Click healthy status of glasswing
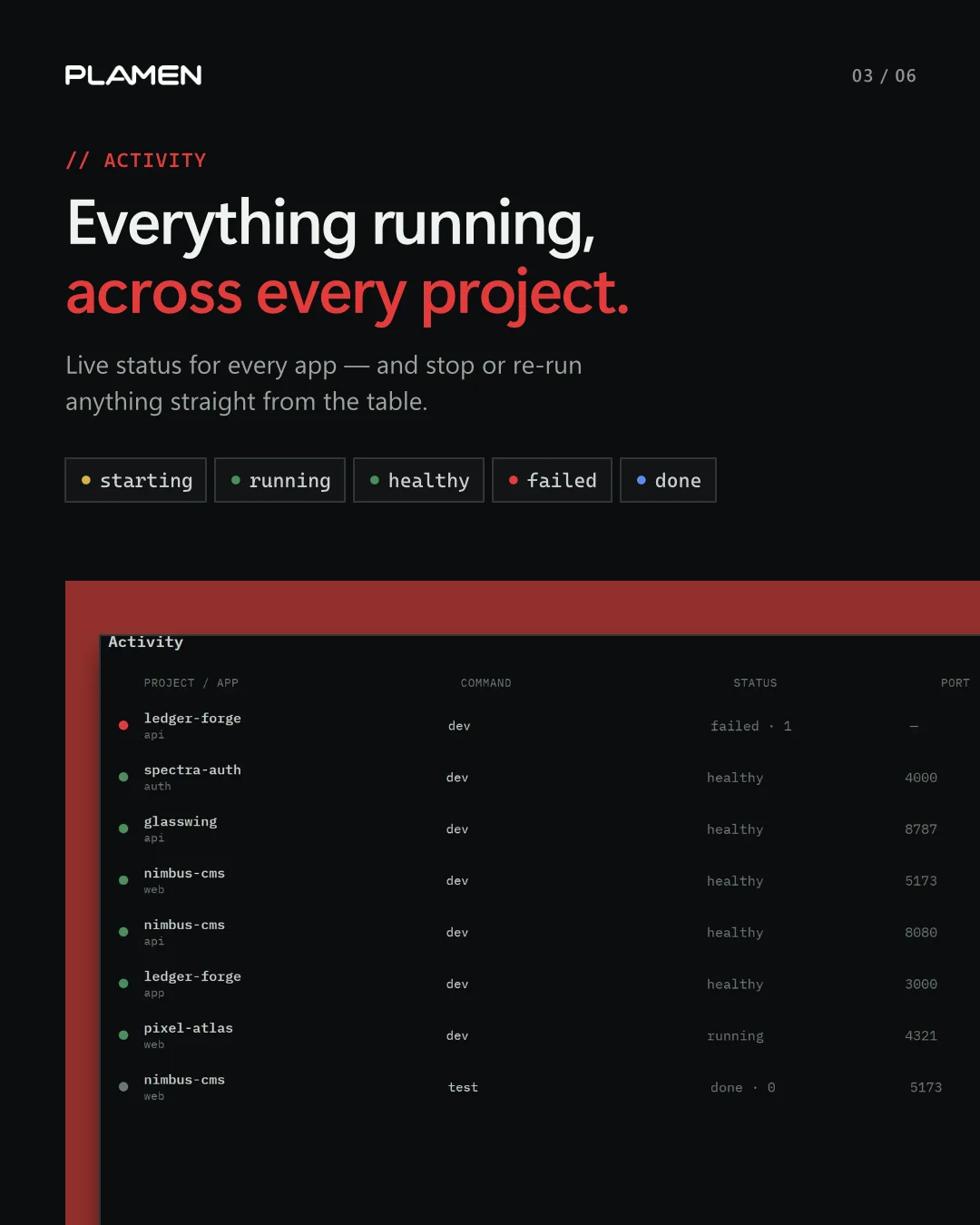Screen dimensions: 980x1225 pos(735,829)
